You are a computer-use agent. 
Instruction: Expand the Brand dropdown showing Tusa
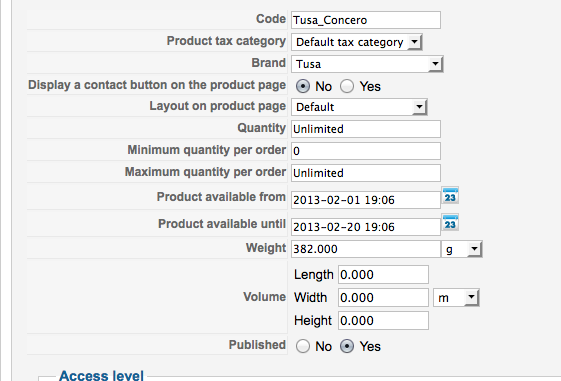point(367,64)
